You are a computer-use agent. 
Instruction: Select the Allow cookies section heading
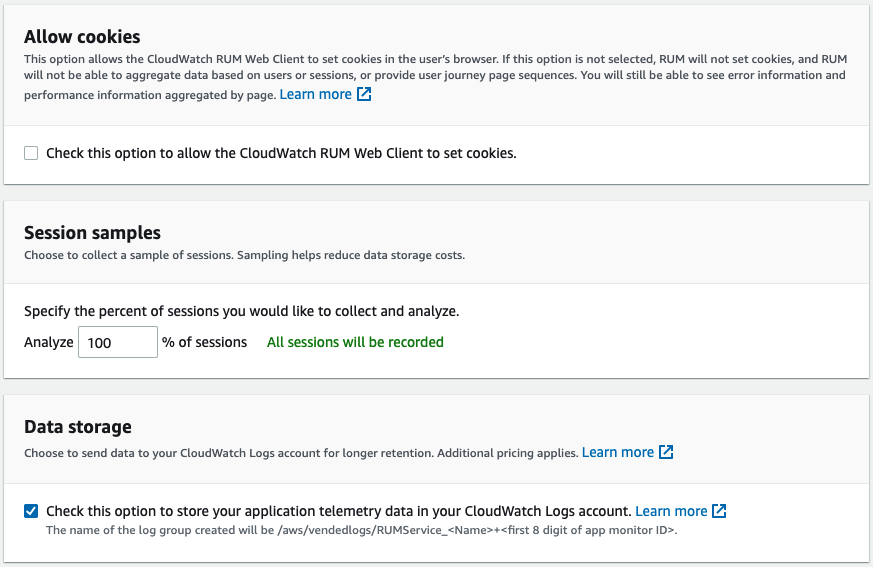[x=82, y=37]
